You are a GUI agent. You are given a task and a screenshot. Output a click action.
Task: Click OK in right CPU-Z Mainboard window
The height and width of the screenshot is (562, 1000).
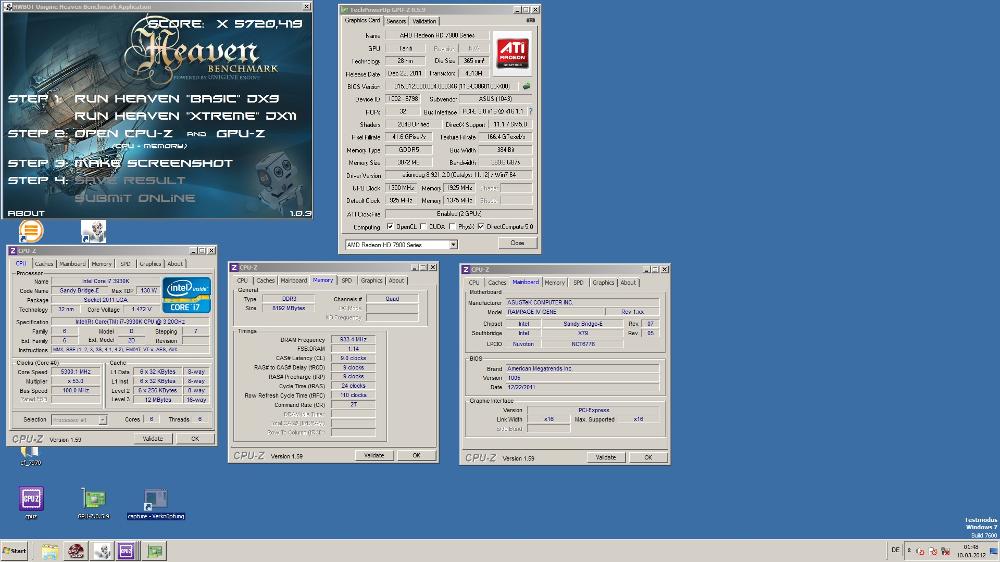tap(648, 457)
